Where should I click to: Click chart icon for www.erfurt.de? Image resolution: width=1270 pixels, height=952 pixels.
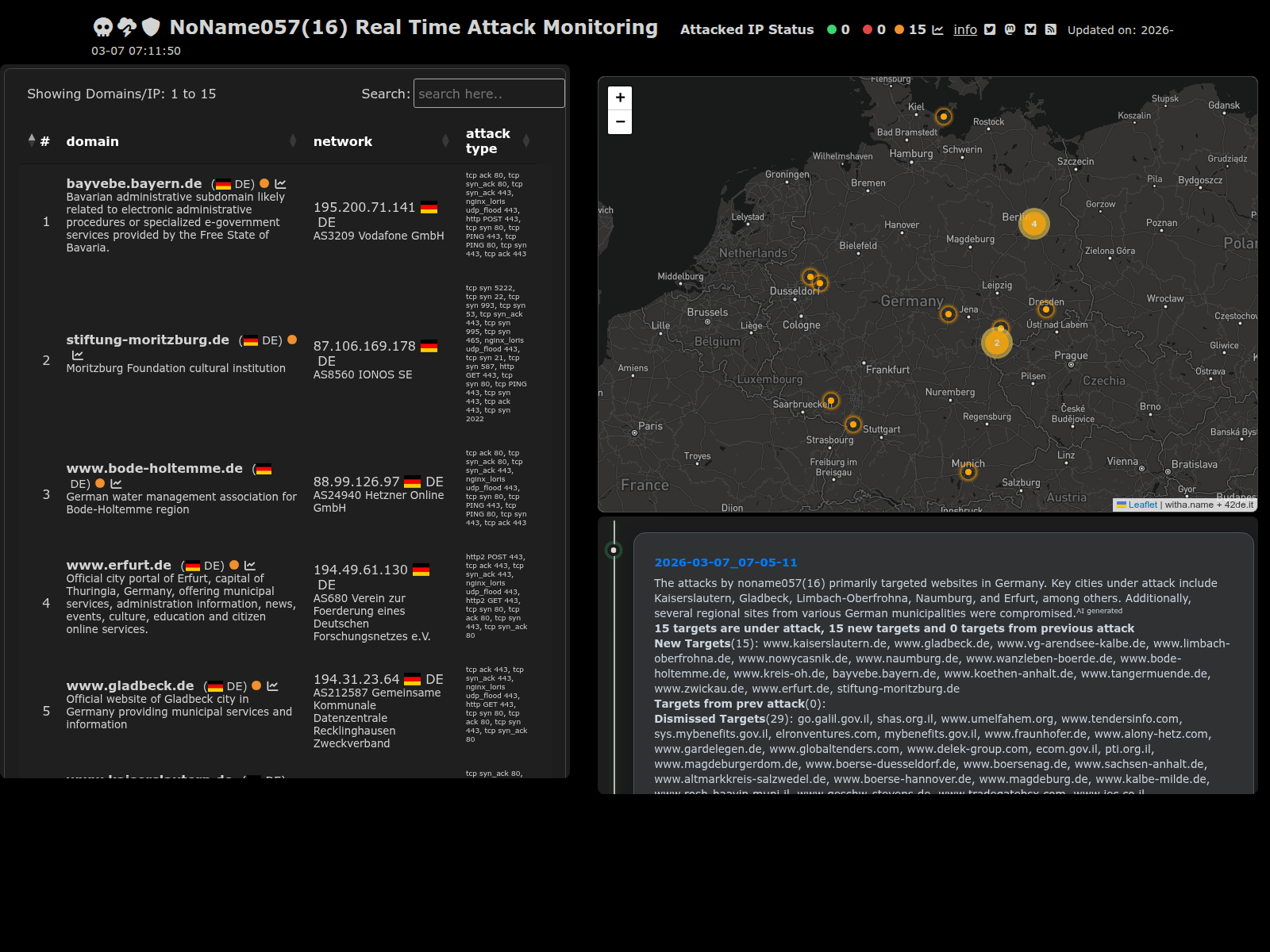pyautogui.click(x=250, y=566)
